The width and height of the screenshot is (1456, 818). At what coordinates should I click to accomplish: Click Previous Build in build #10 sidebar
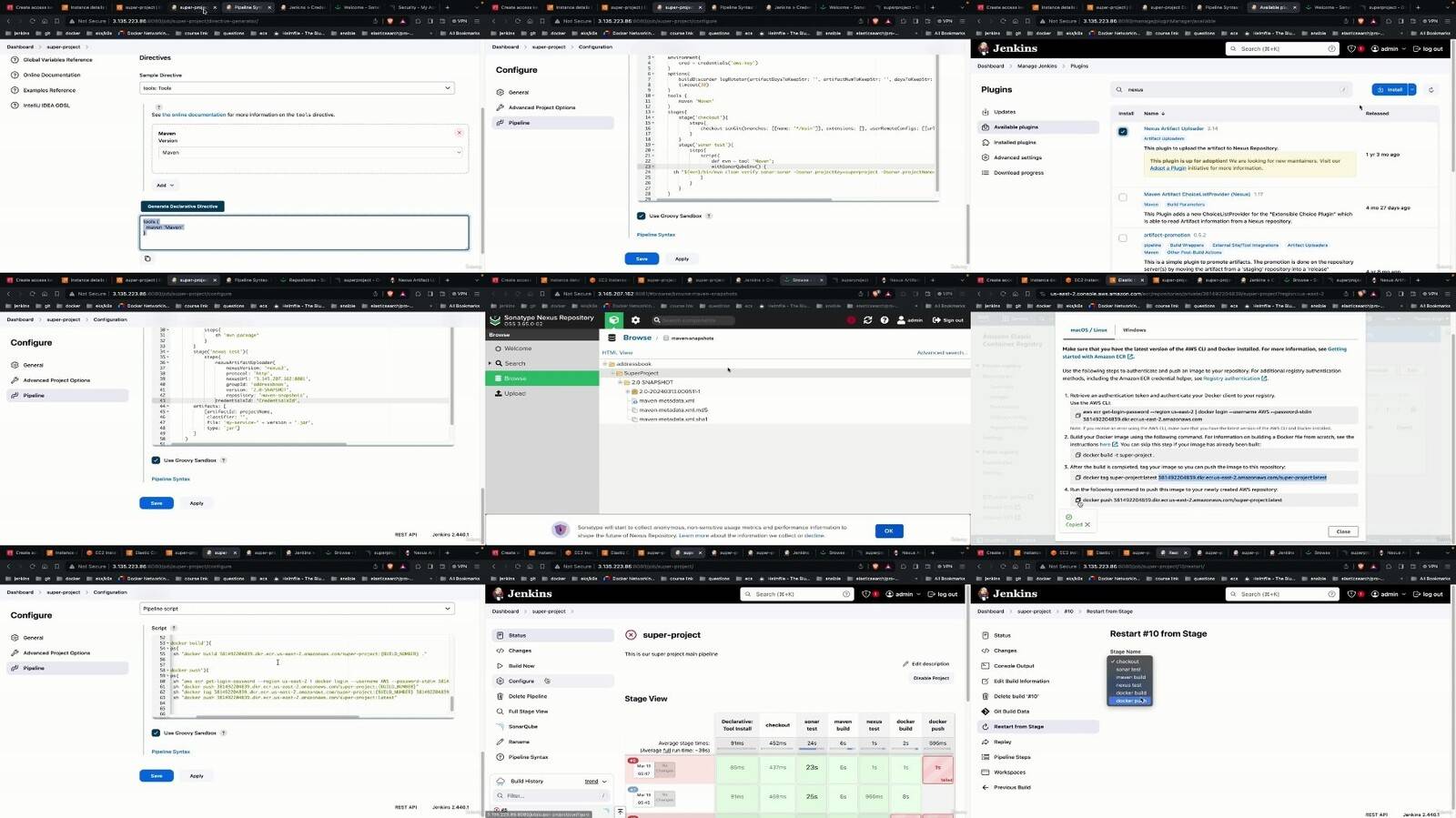pyautogui.click(x=1012, y=787)
